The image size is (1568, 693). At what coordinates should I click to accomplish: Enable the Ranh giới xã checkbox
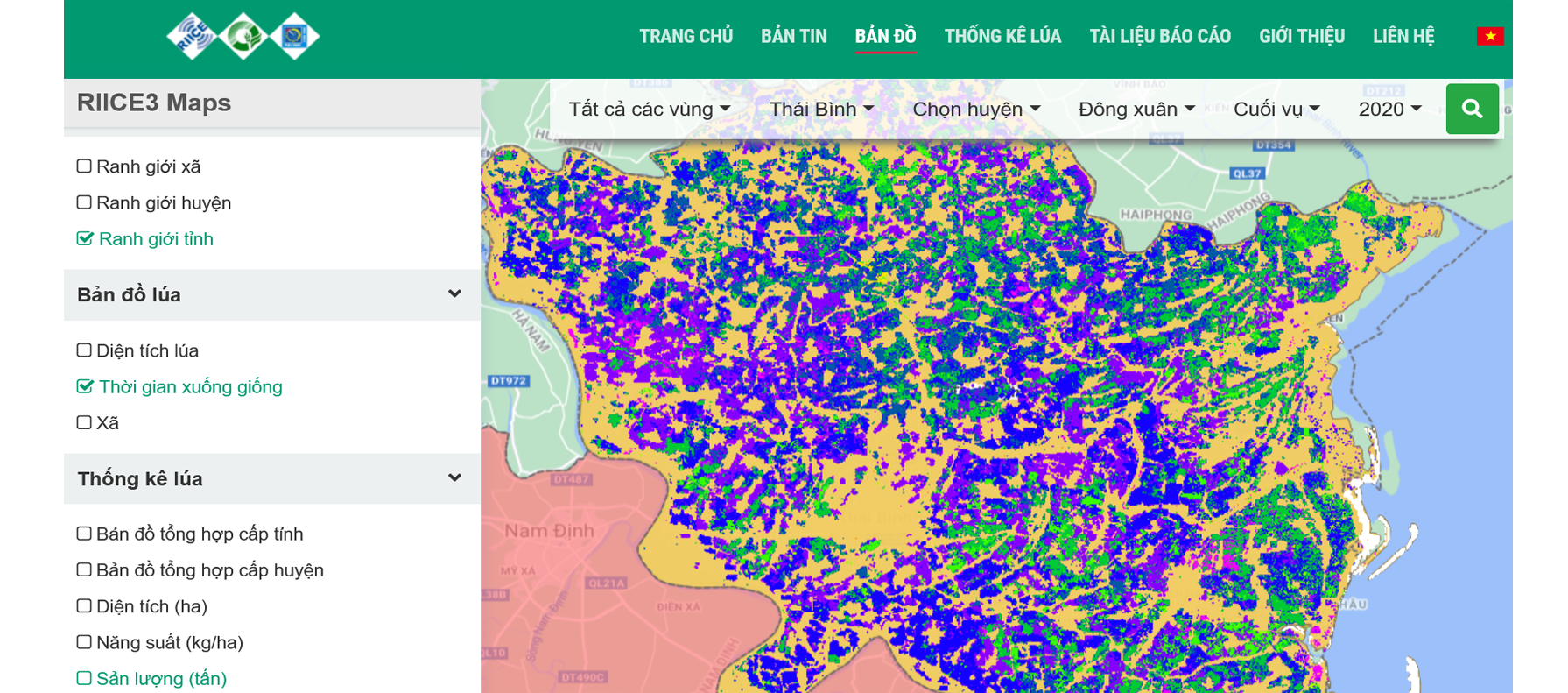point(84,166)
